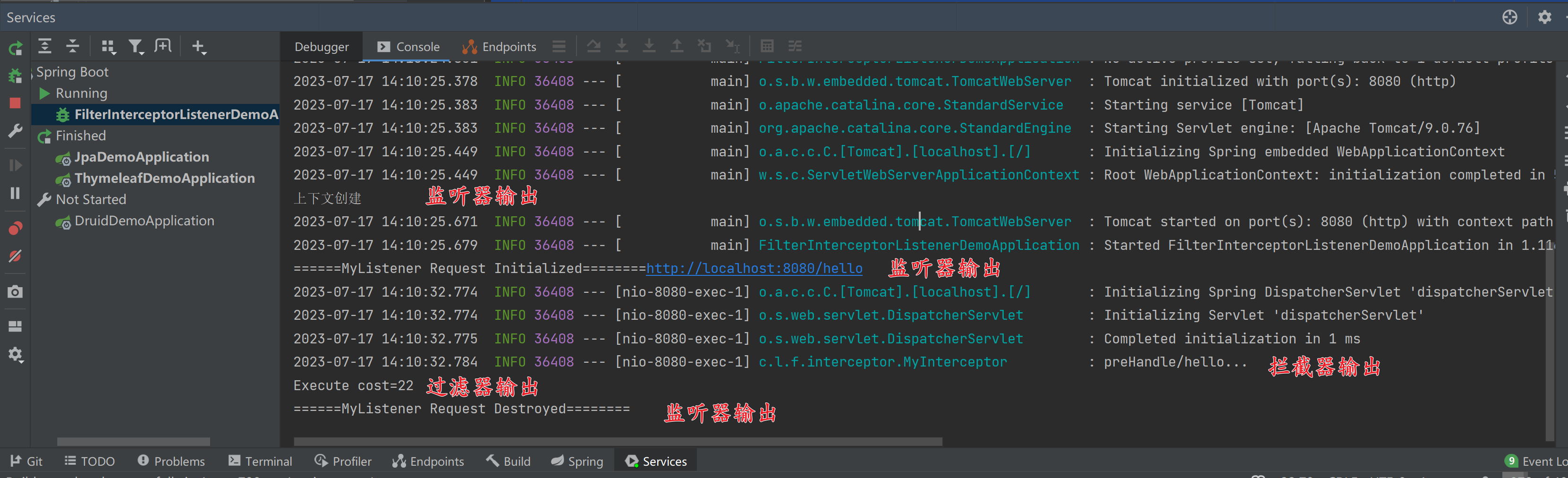The image size is (1568, 478).
Task: Click the Trace Current Stream Chain icon
Action: [795, 46]
